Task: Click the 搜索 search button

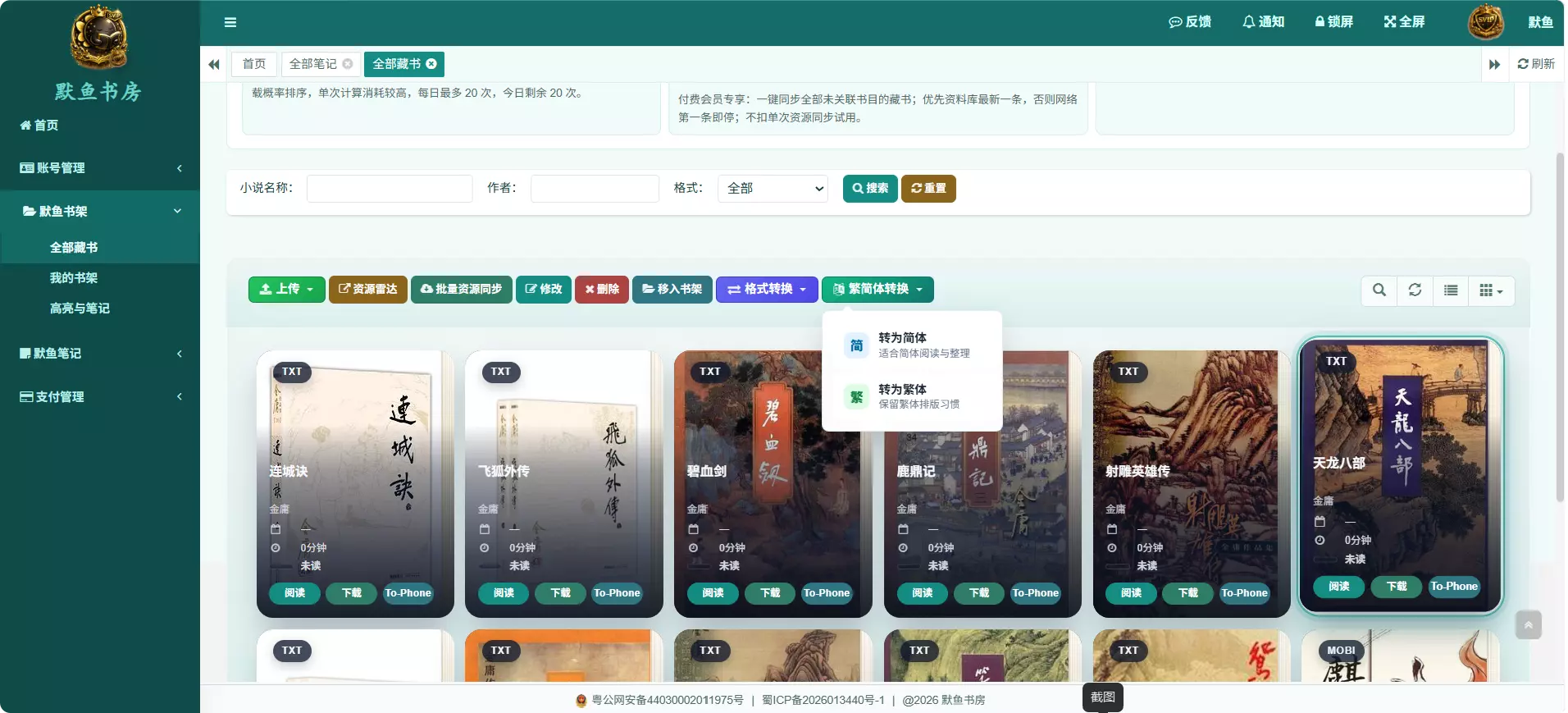Action: (x=870, y=189)
